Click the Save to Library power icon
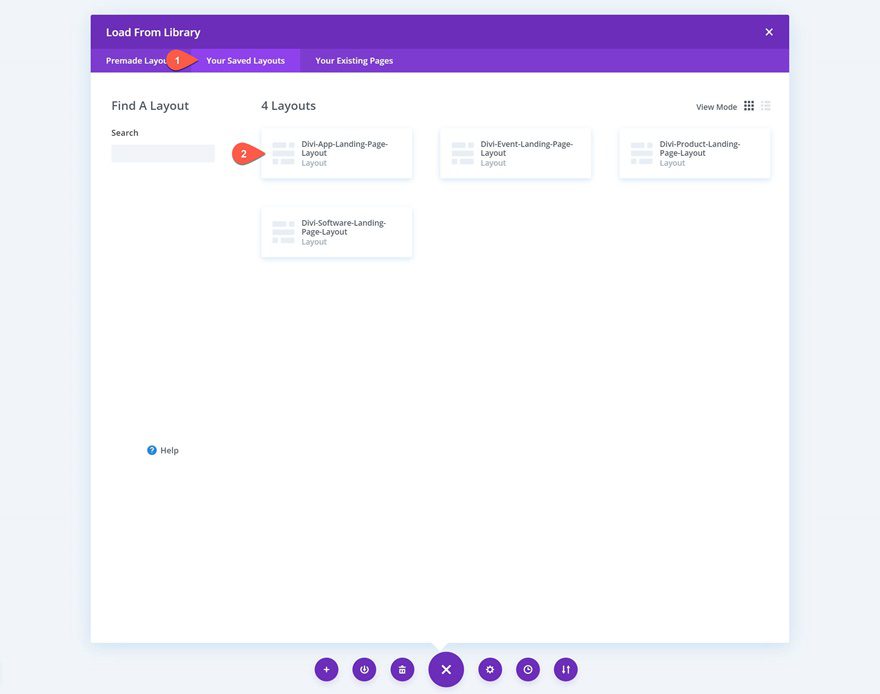This screenshot has width=880, height=694. pyautogui.click(x=364, y=669)
